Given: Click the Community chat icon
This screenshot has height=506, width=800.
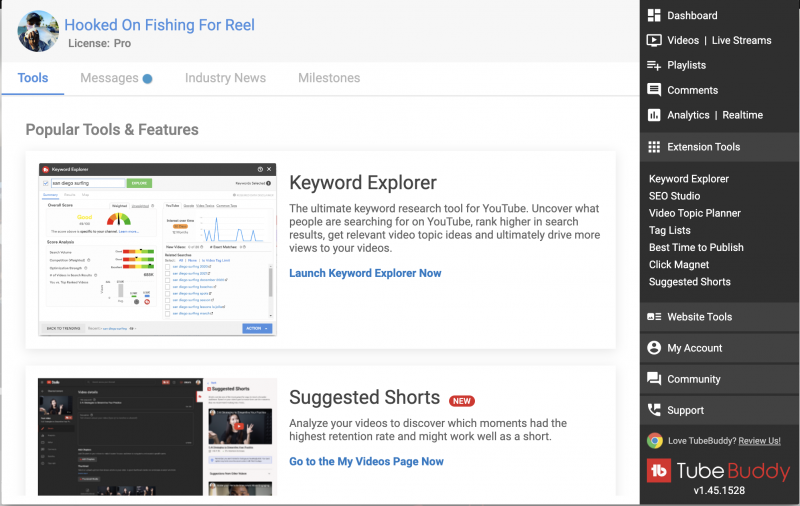Looking at the screenshot, I should [x=654, y=379].
